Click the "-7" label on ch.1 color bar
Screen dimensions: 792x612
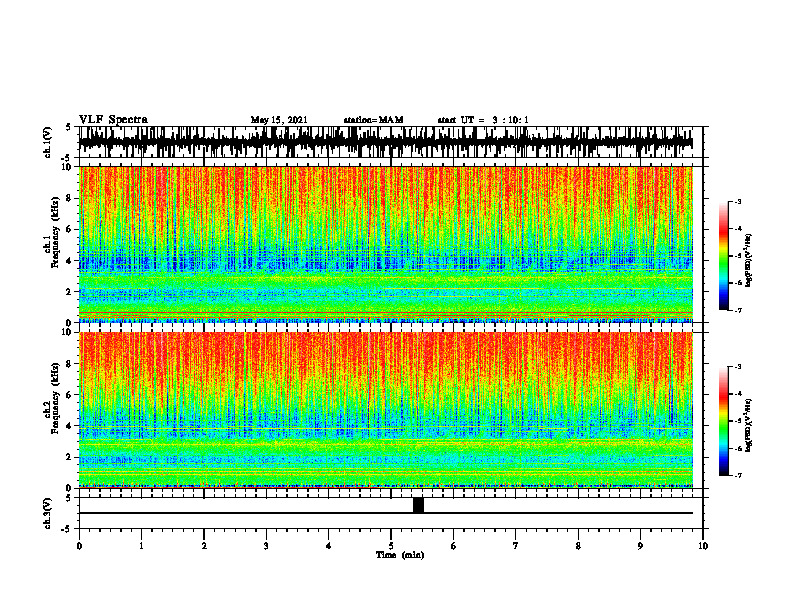738,310
